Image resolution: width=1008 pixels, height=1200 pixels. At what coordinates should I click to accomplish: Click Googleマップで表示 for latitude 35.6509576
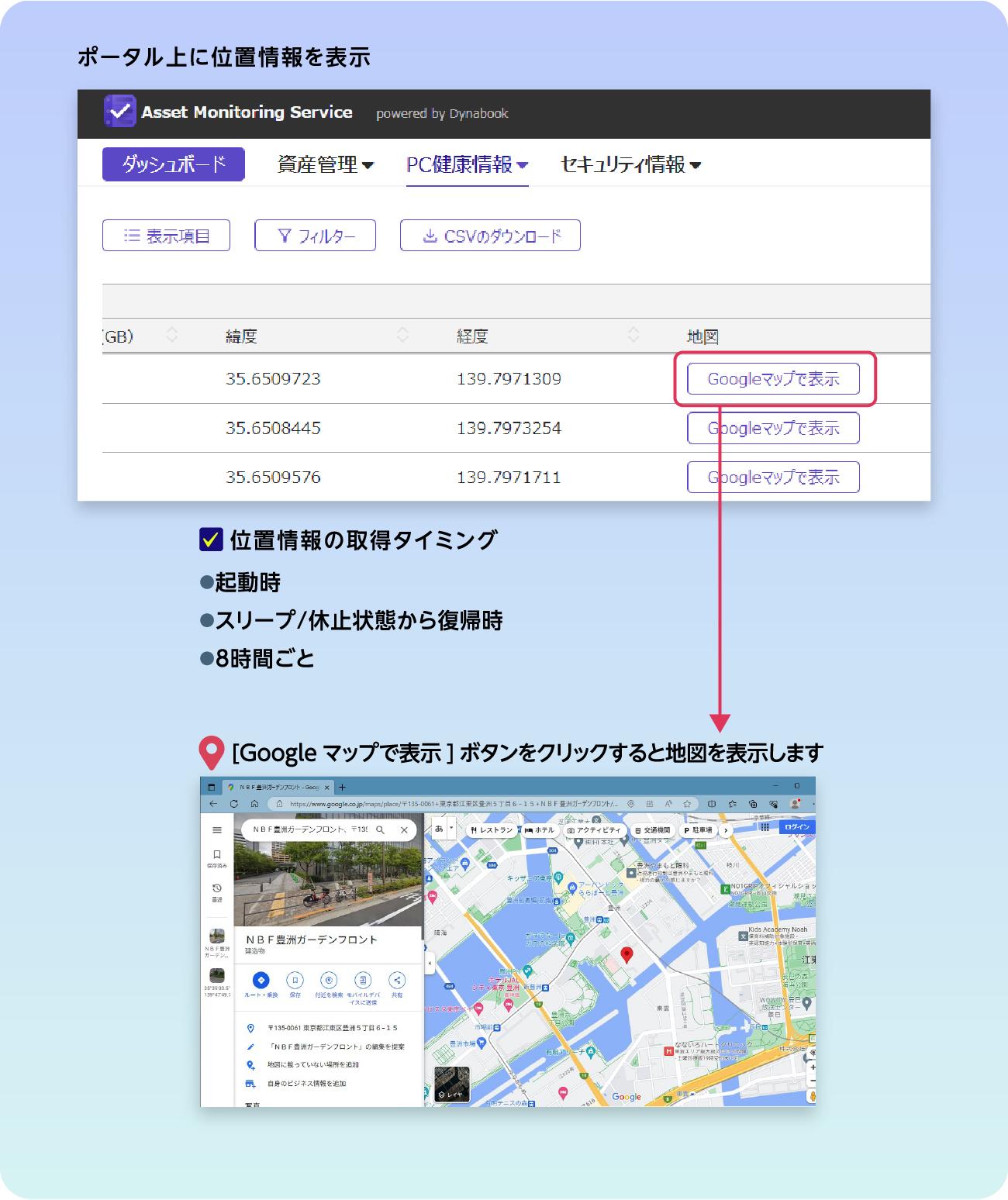(773, 478)
